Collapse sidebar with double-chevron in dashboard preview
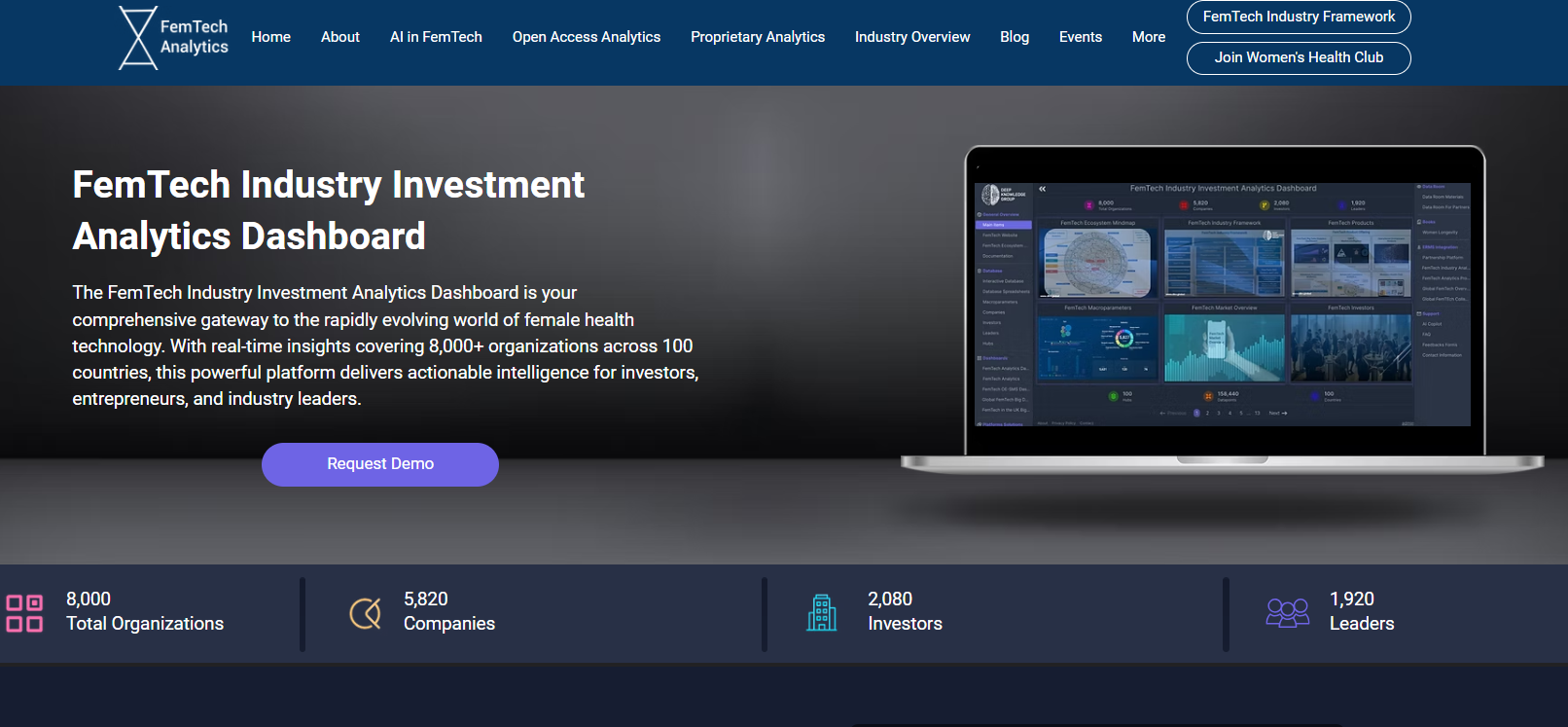Screen dimensions: 1568x727 (1042, 189)
